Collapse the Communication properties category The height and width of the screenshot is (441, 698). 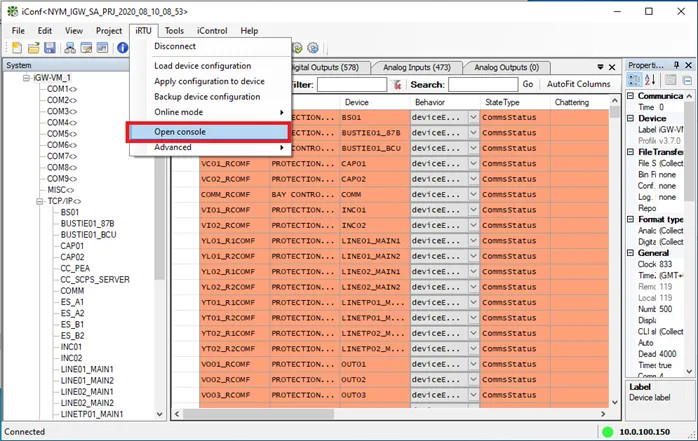630,96
